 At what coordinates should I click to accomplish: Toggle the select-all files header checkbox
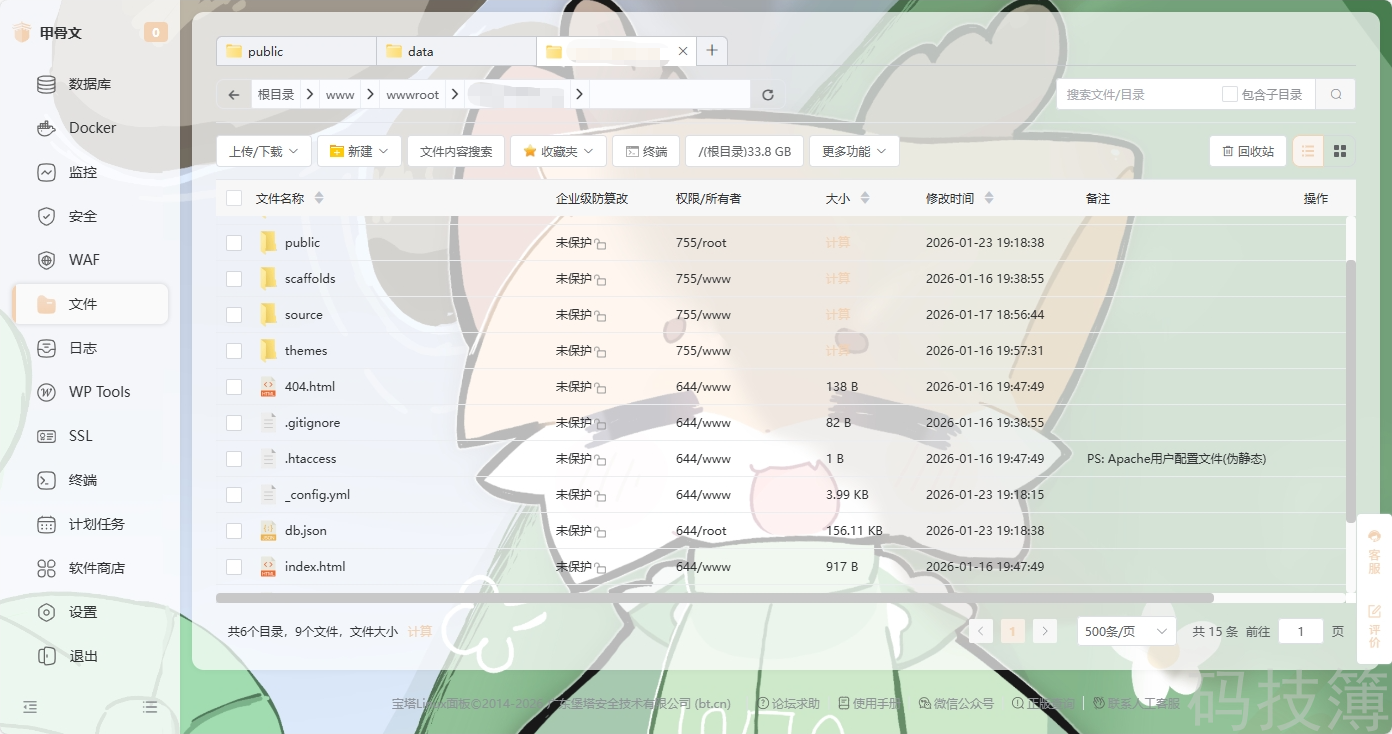pyautogui.click(x=234, y=199)
